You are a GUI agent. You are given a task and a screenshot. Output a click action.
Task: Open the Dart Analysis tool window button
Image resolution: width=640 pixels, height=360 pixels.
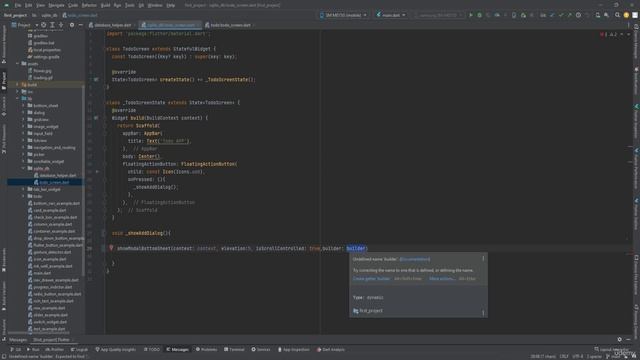tap(331, 349)
